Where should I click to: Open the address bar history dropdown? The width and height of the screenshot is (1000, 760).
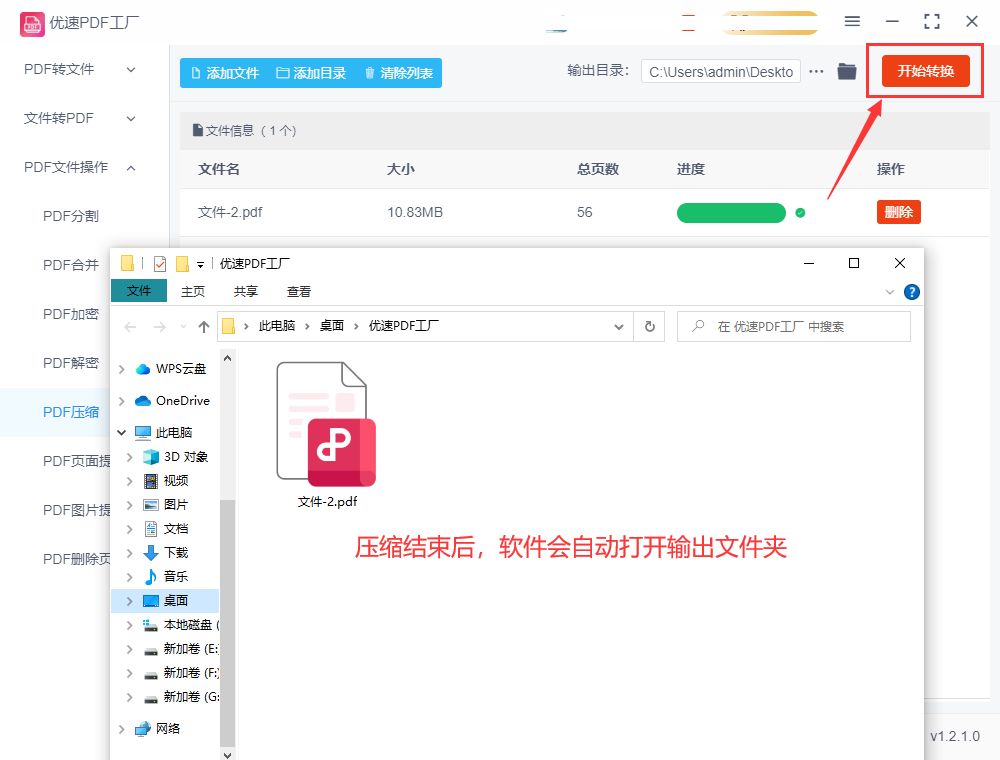click(619, 327)
